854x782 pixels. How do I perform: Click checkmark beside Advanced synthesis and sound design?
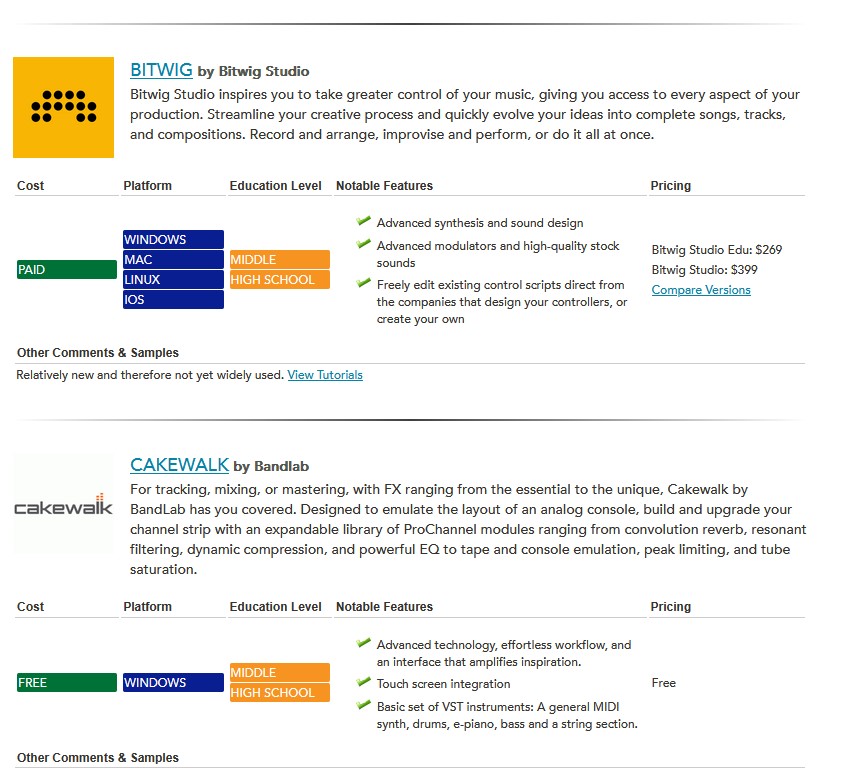(x=363, y=221)
